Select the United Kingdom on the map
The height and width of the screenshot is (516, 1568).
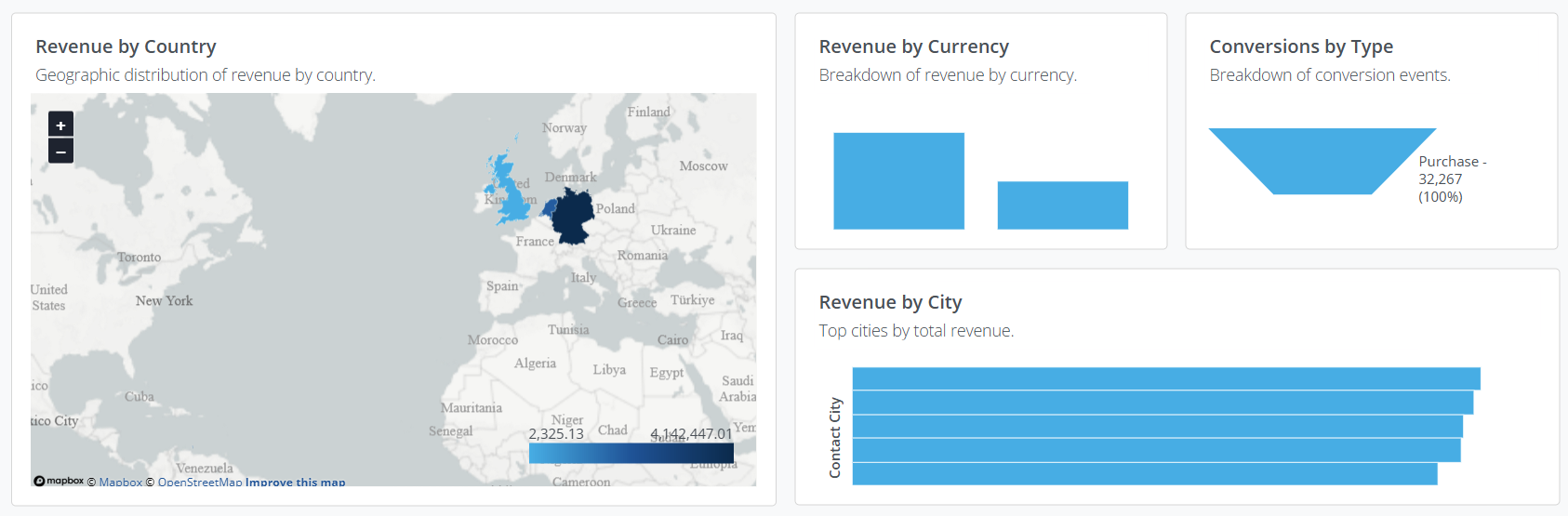(508, 191)
